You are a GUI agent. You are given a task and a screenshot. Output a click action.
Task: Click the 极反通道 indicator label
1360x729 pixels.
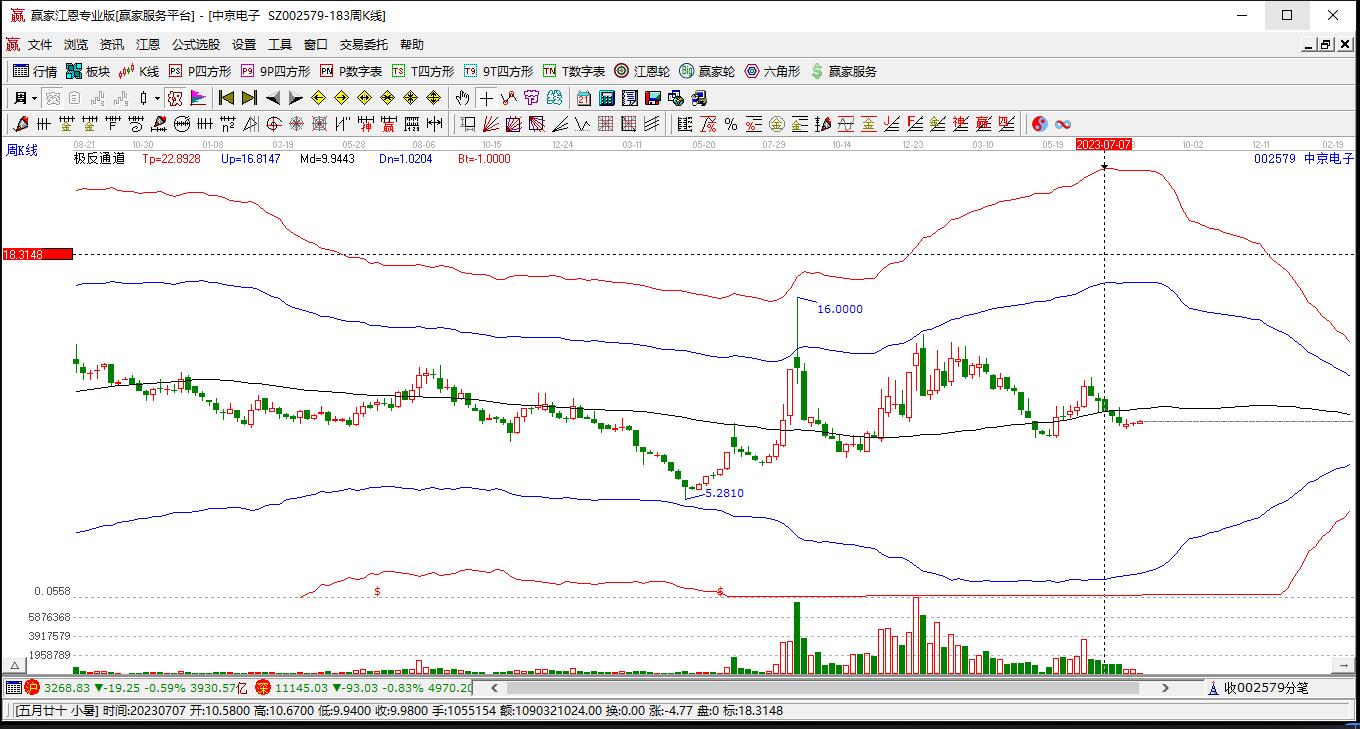(99, 158)
